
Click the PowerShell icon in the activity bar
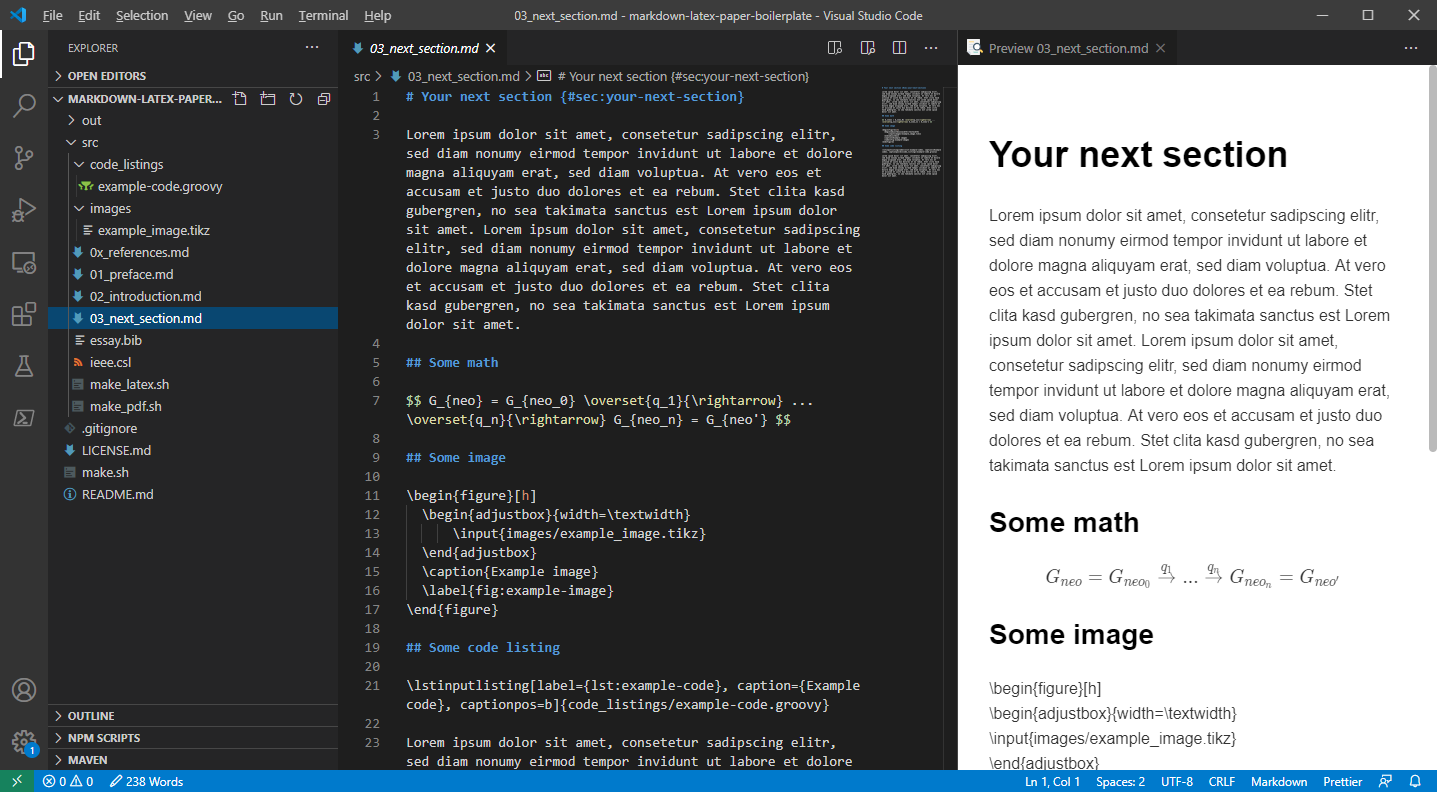pos(24,418)
